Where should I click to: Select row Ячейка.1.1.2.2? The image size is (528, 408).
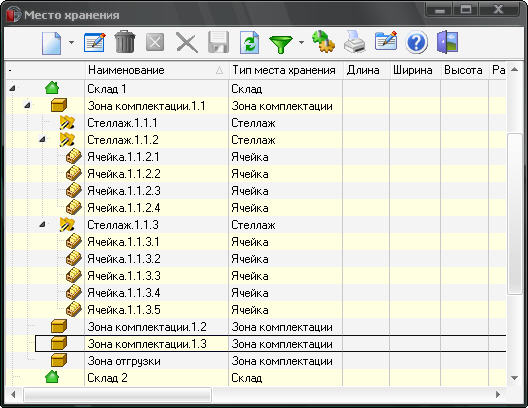[x=256, y=174]
